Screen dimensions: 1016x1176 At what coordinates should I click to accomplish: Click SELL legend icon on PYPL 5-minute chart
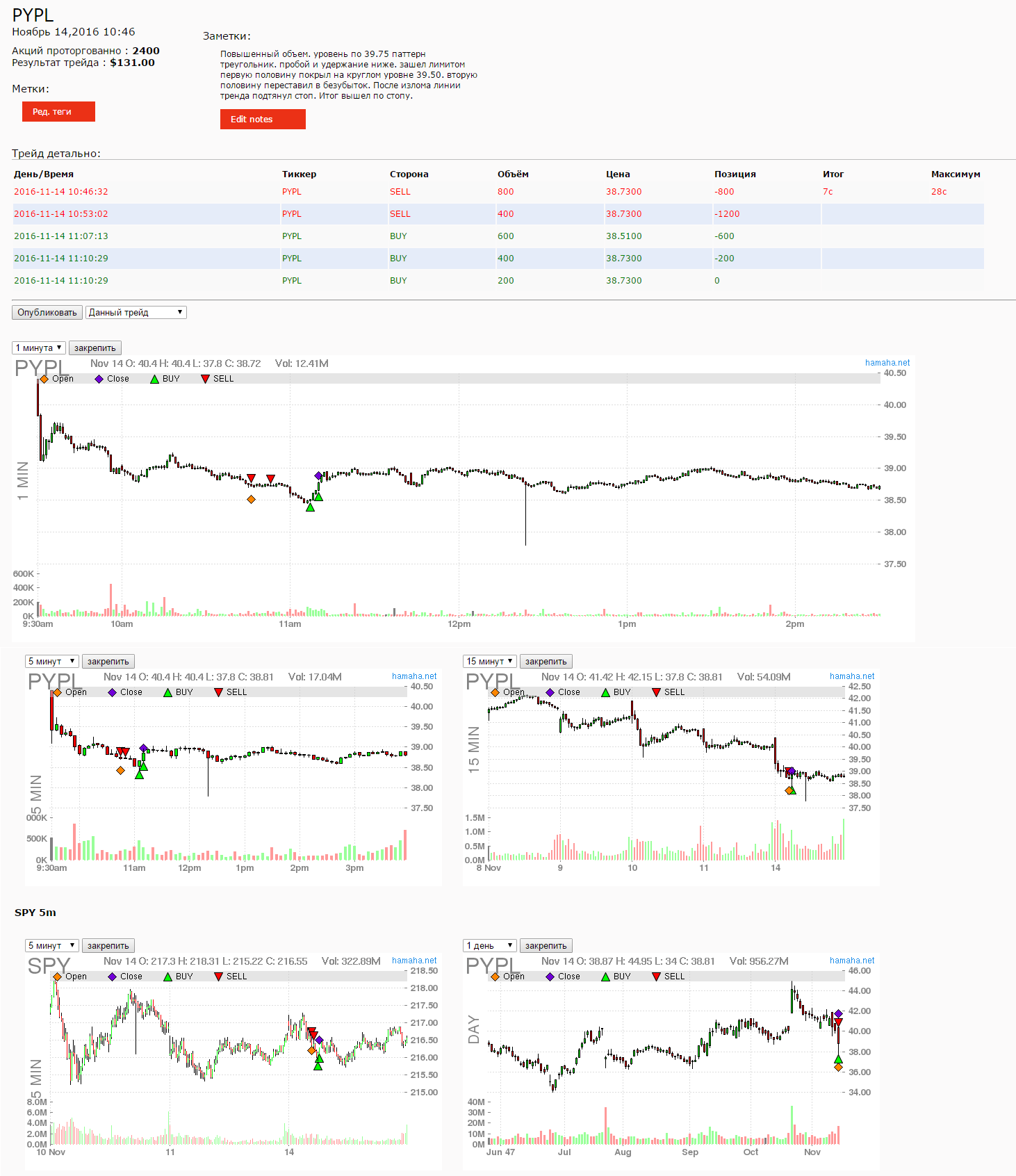pyautogui.click(x=218, y=692)
